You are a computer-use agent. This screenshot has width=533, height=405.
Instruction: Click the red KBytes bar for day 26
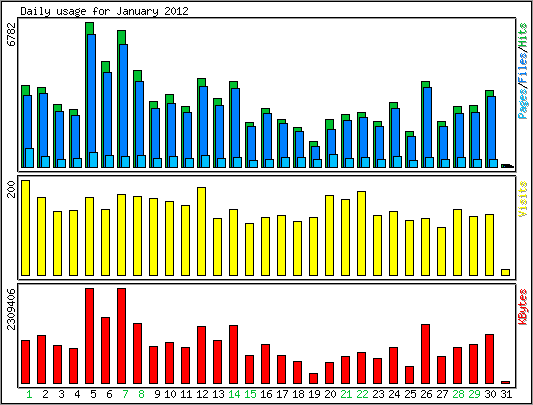coord(426,354)
